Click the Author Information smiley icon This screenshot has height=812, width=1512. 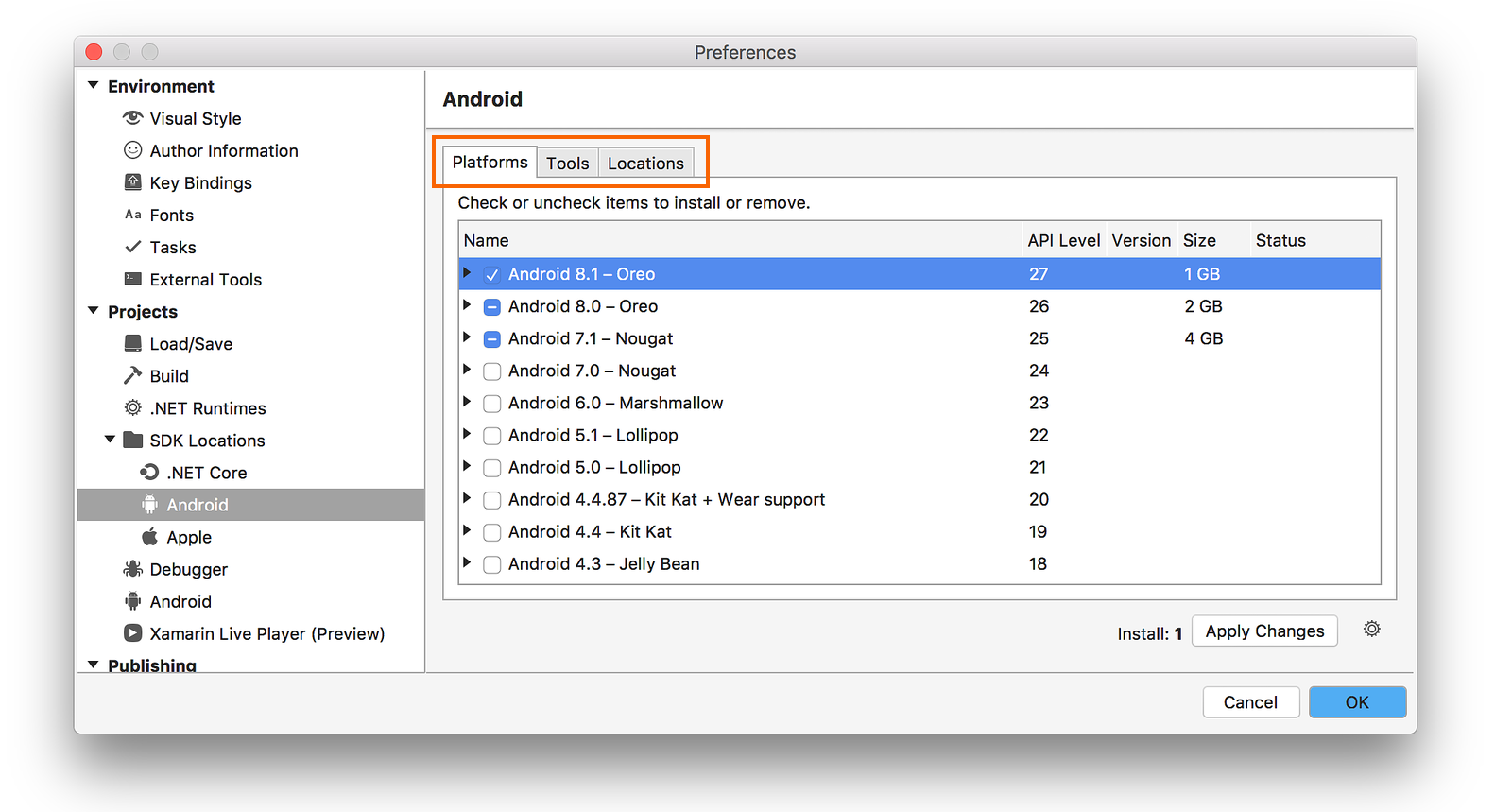tap(133, 149)
